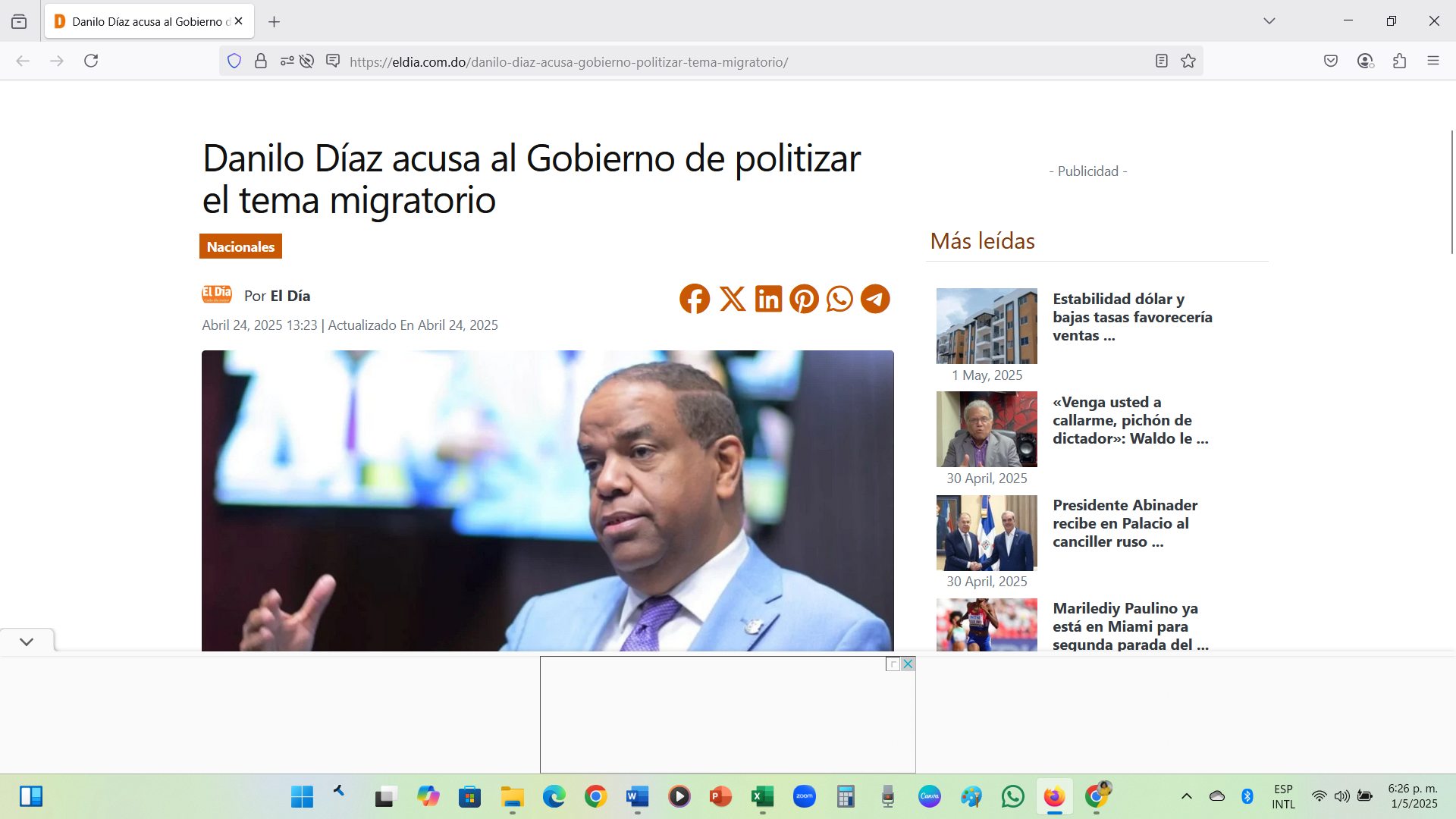Open Extensions puzzle icon

pos(1400,61)
